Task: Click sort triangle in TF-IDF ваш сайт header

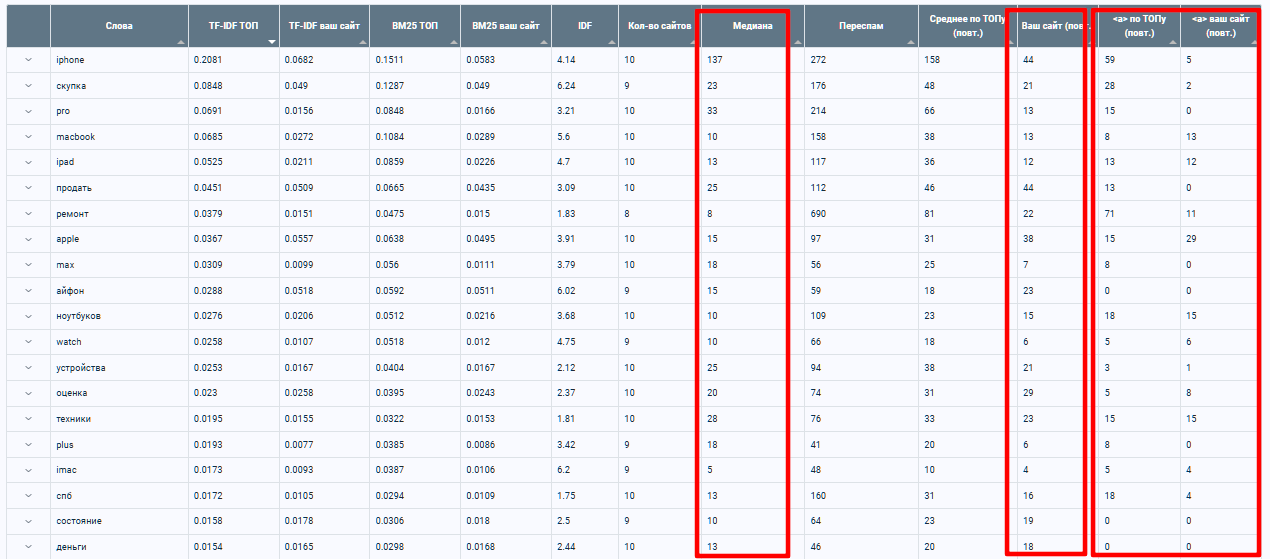Action: 361,43
